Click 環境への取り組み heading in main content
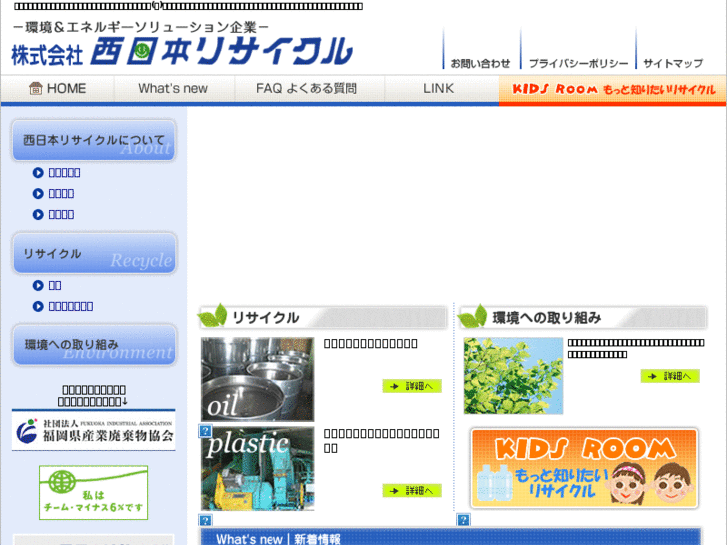 pos(582,317)
